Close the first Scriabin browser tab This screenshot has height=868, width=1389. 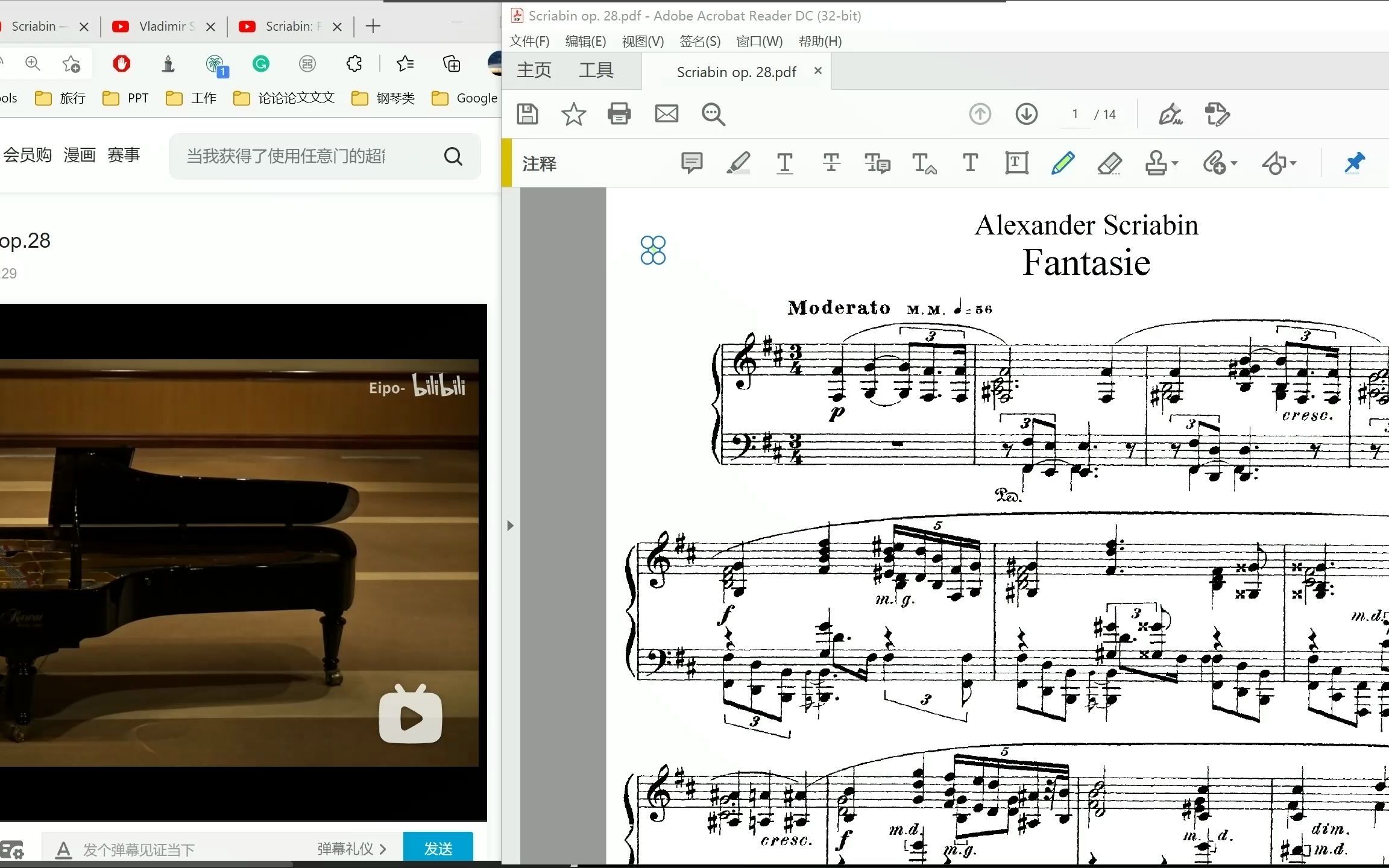[84, 27]
